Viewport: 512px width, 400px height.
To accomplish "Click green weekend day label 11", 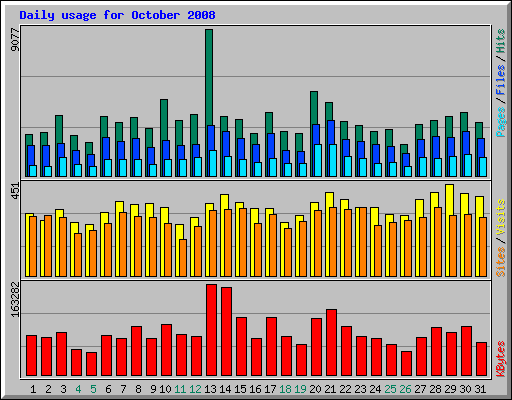I will click(x=180, y=389).
